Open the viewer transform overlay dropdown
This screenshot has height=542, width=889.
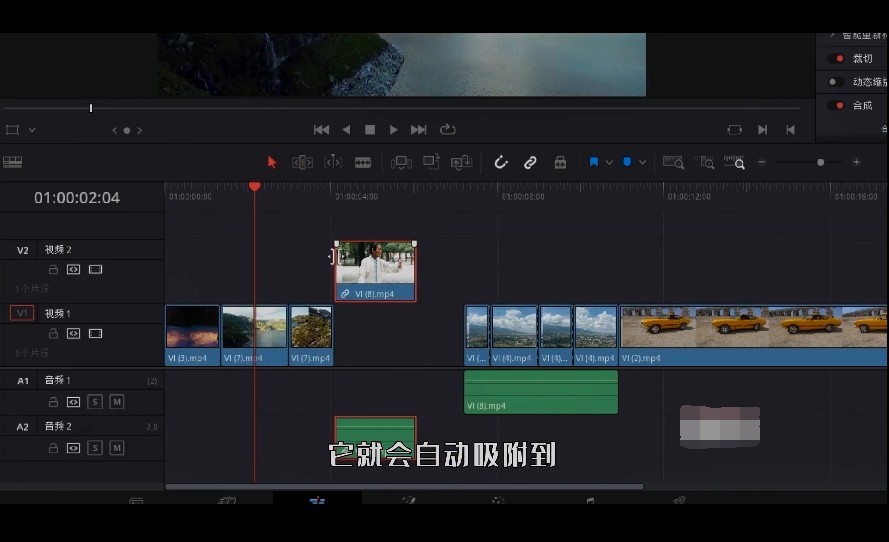click(x=32, y=130)
